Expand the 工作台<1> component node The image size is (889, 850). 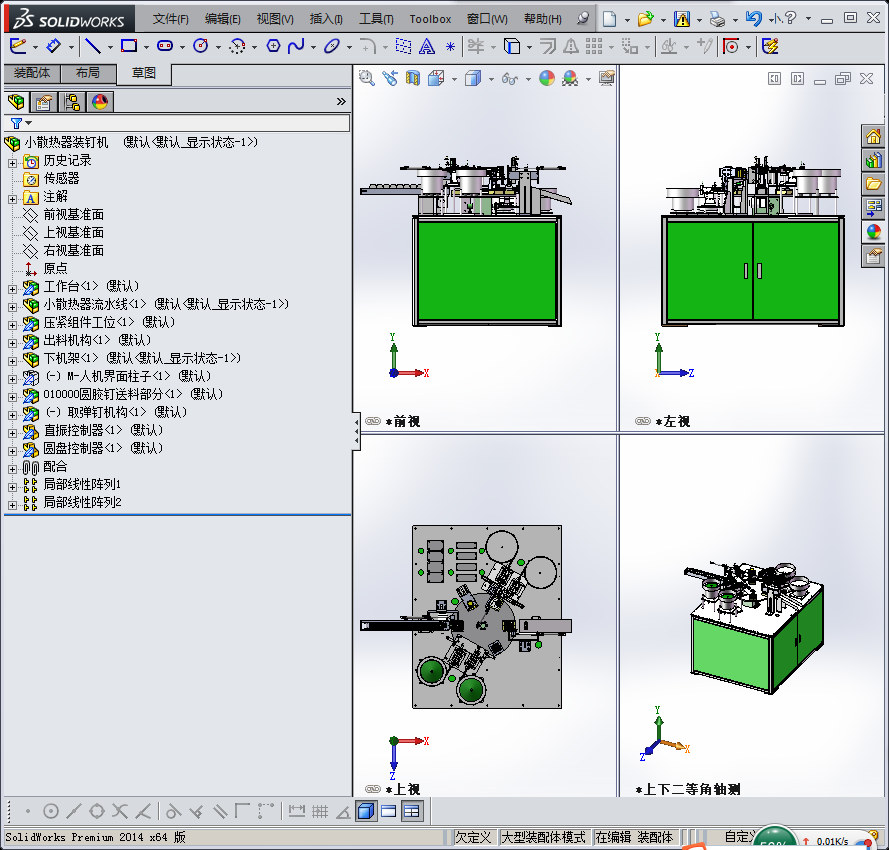click(x=12, y=289)
